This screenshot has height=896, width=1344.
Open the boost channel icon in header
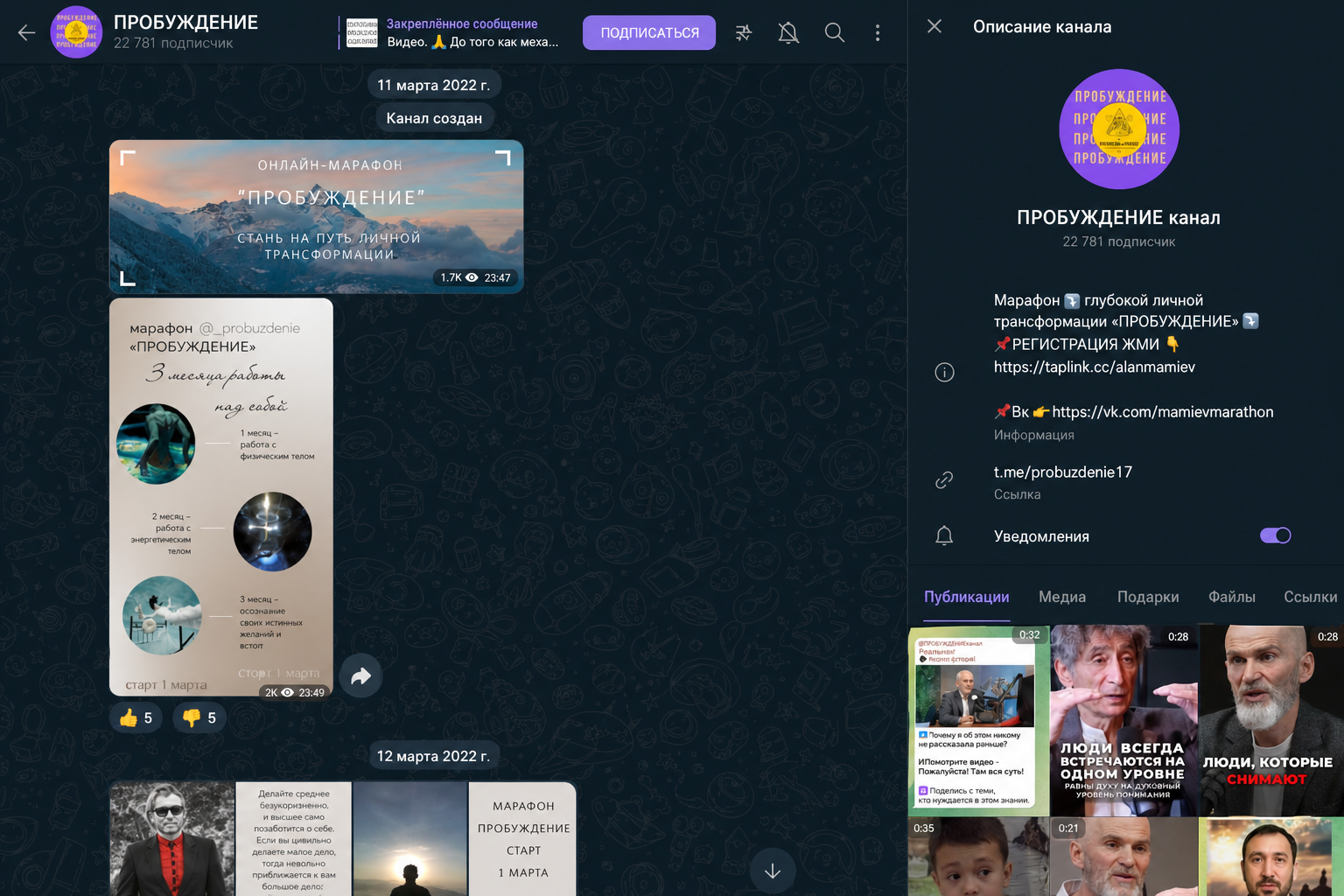point(744,32)
